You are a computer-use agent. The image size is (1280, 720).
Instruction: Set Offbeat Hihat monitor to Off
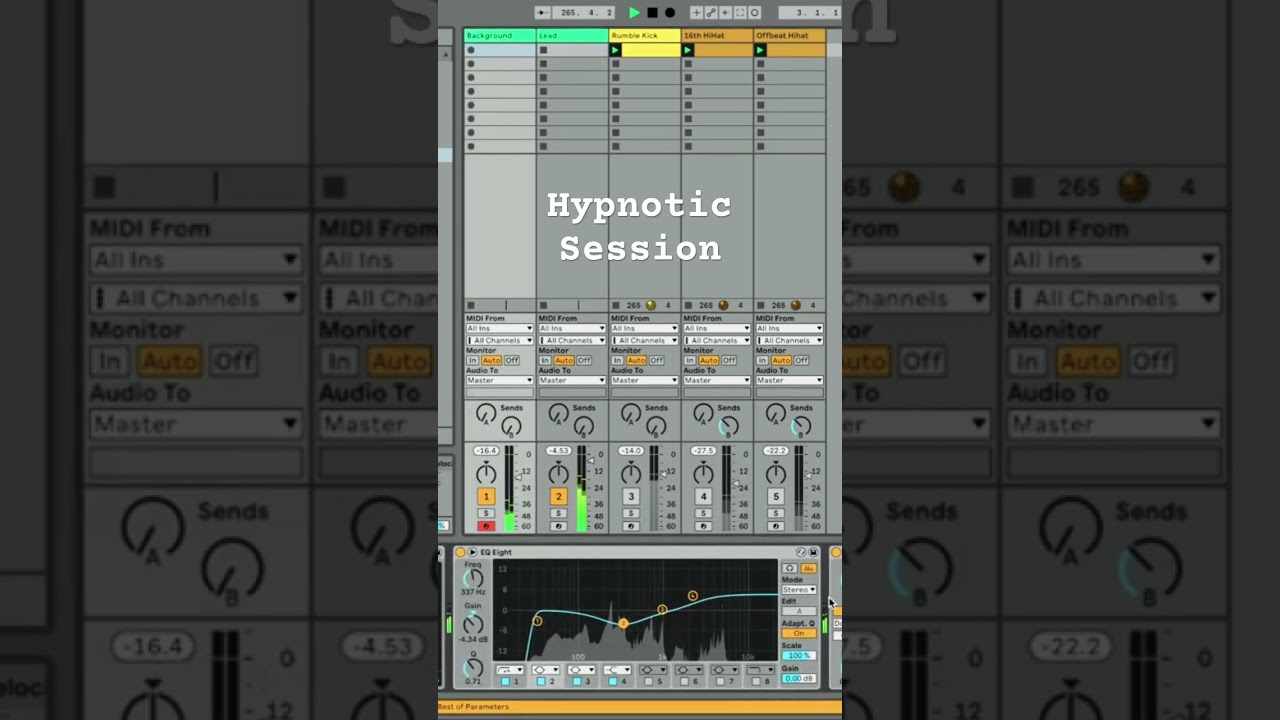pyautogui.click(x=801, y=360)
